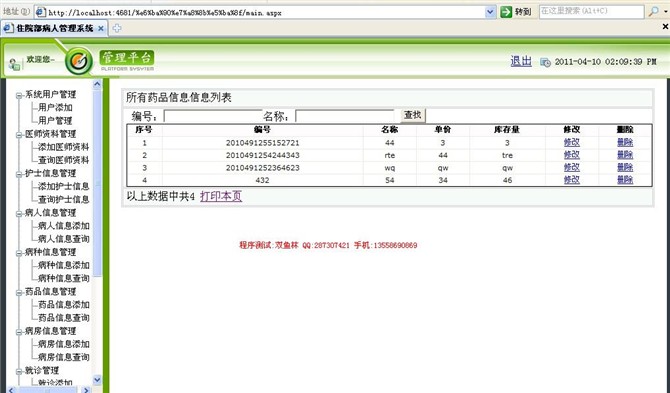
Task: Collapse the 系统用户管理 tree node
Action: (x=19, y=96)
